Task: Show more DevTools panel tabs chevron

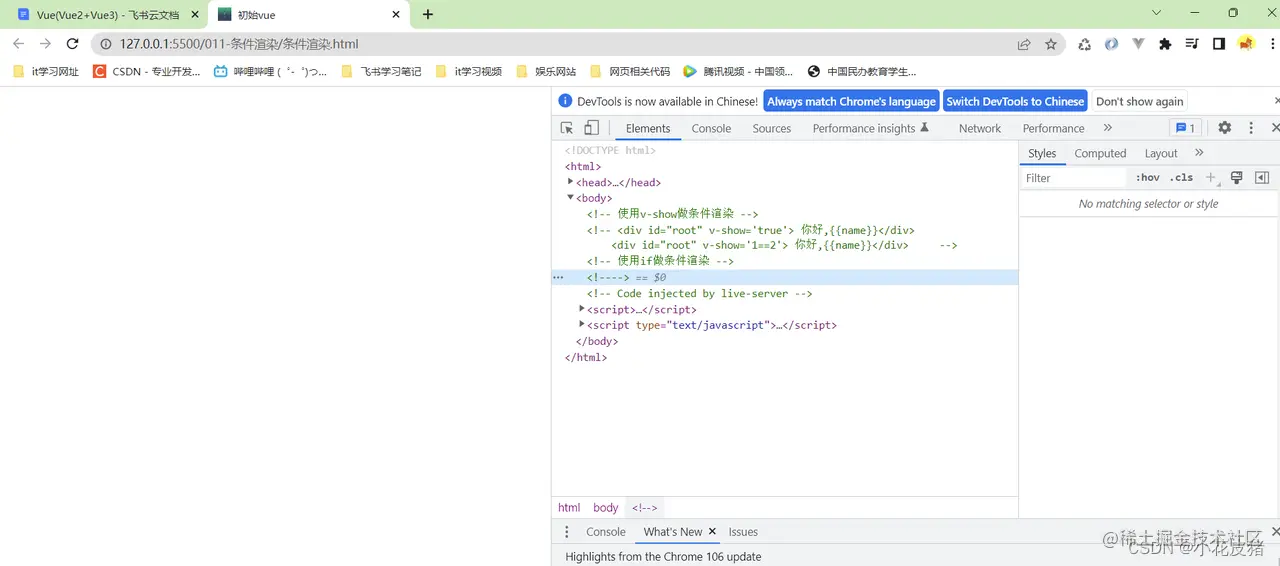Action: coord(1107,128)
